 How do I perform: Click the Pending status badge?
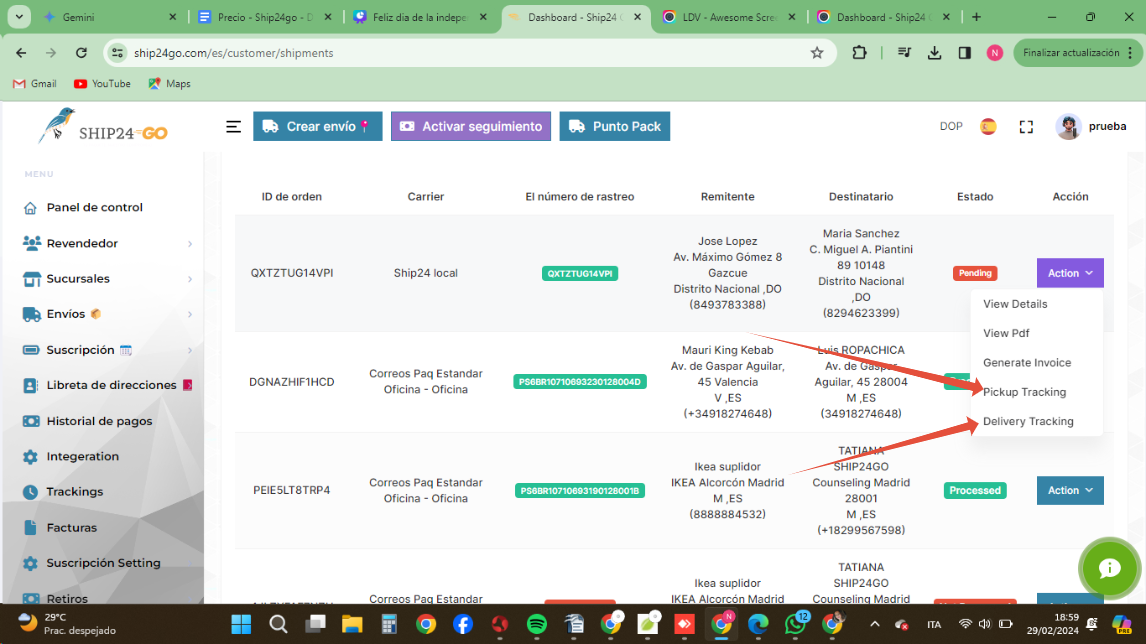(x=975, y=273)
